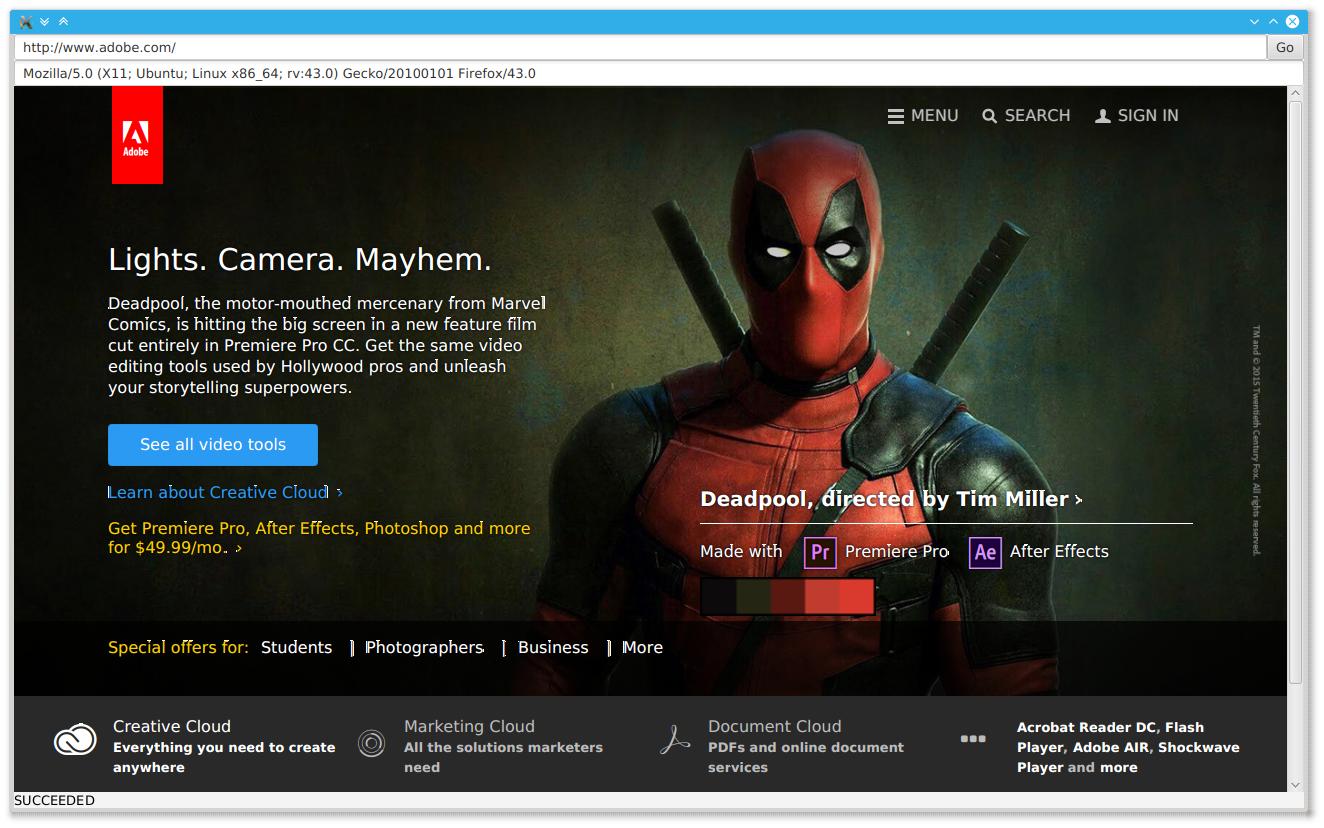
Task: Click the Document Cloud Acrobat icon
Action: (x=676, y=741)
